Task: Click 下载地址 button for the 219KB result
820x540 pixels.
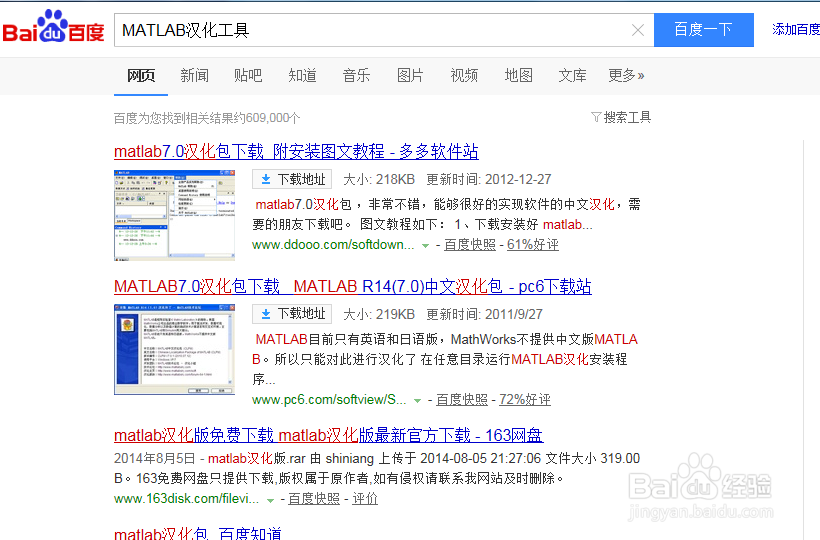Action: 292,314
